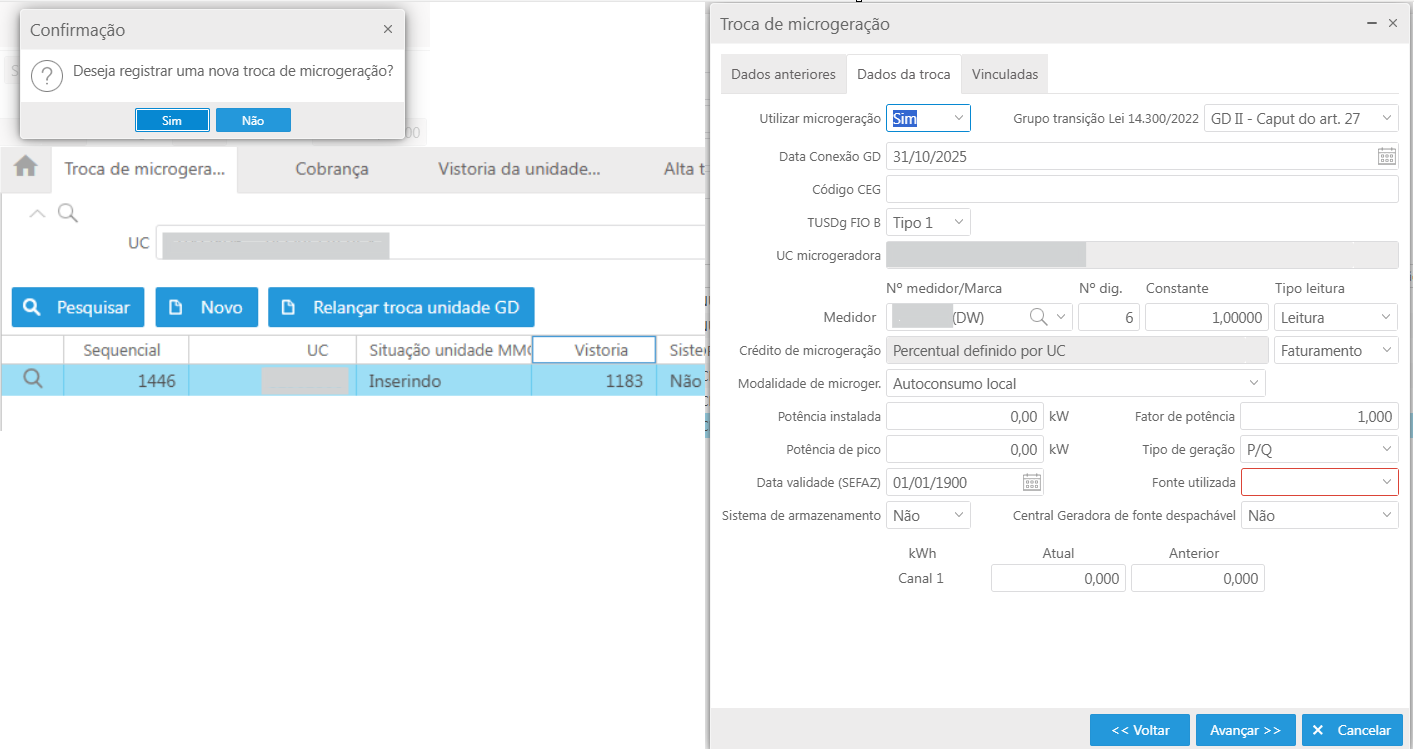Screen dimensions: 1414x750
Task: Select the Cobrança tab
Action: click(x=331, y=169)
